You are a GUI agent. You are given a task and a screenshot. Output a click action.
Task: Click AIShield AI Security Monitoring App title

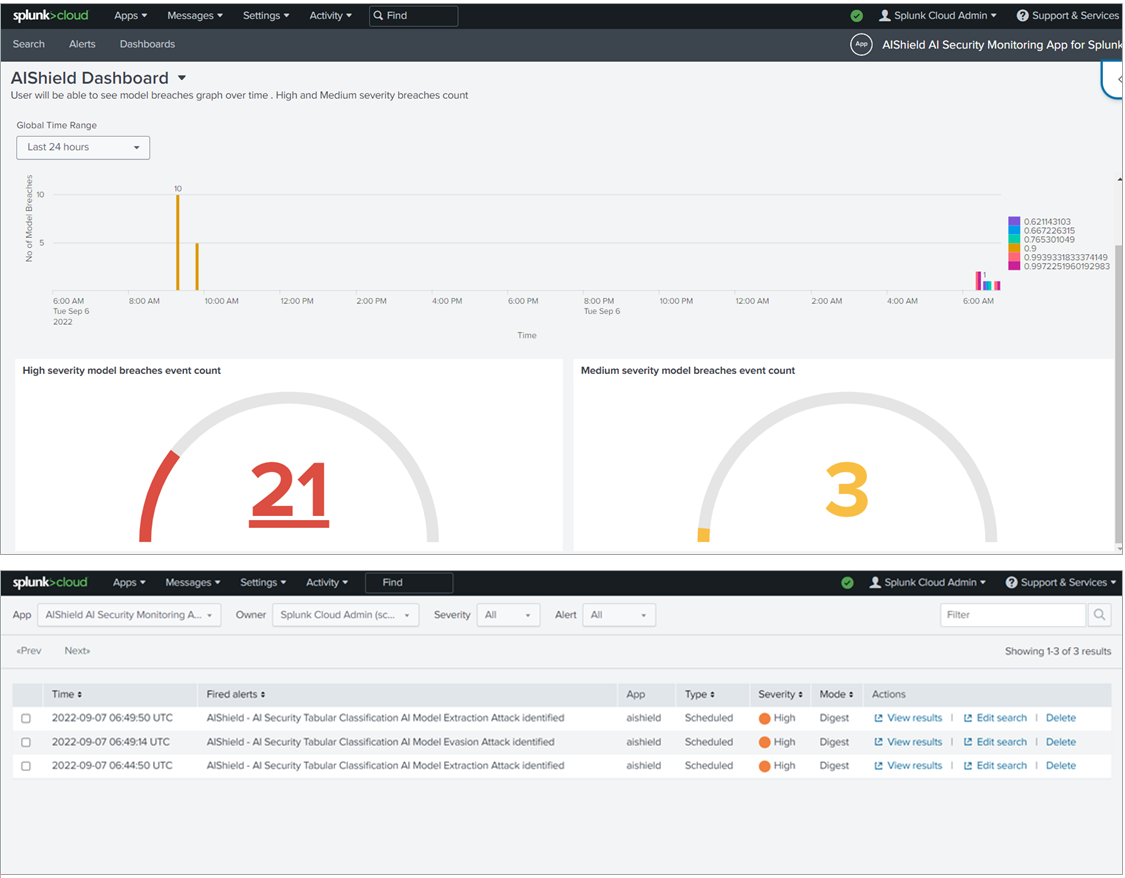[1002, 44]
